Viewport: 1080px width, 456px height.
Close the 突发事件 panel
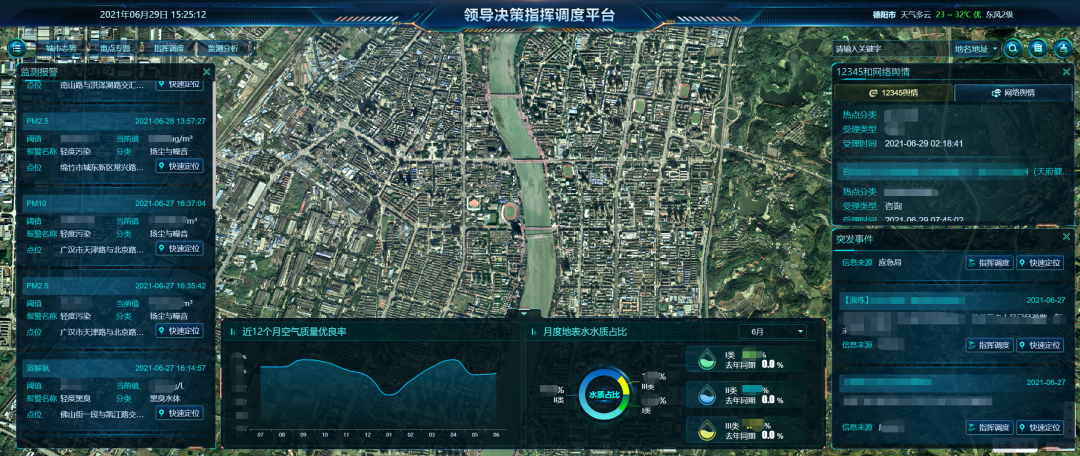click(1066, 237)
